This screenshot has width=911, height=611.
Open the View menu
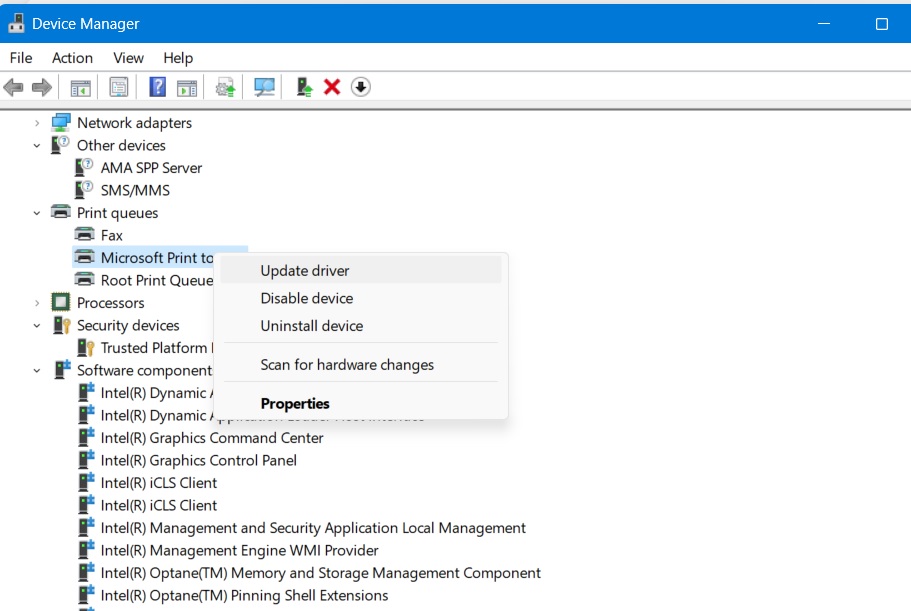(127, 58)
